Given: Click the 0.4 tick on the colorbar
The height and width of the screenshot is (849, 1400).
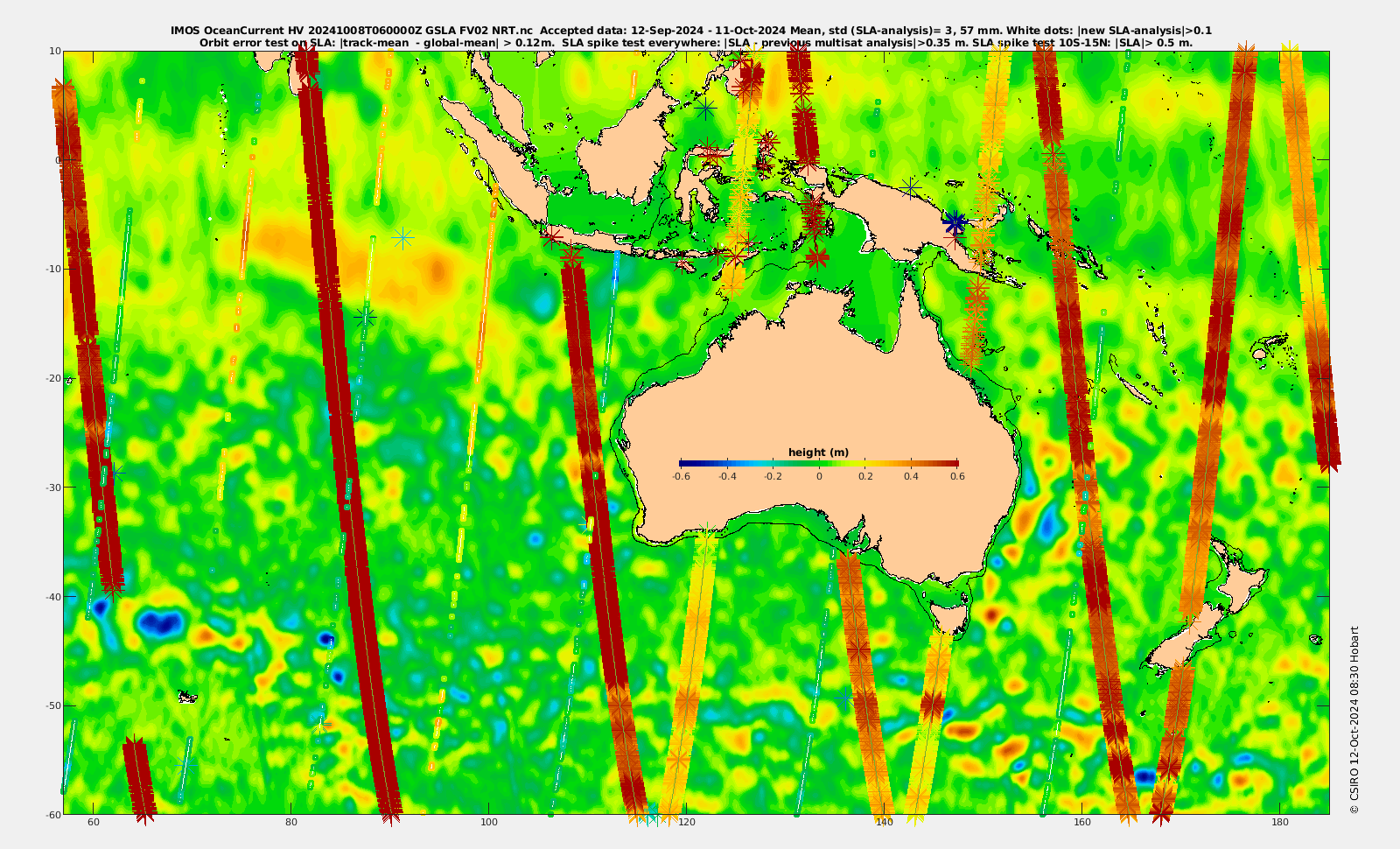Looking at the screenshot, I should (x=911, y=476).
